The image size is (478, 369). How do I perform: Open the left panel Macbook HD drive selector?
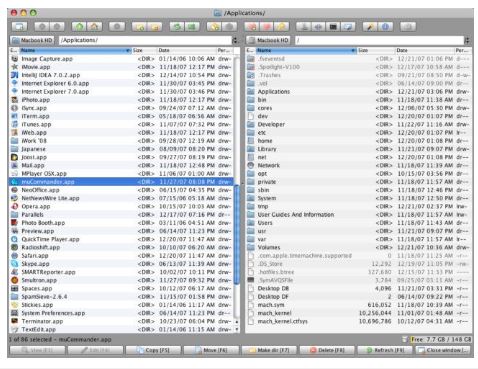click(x=32, y=40)
